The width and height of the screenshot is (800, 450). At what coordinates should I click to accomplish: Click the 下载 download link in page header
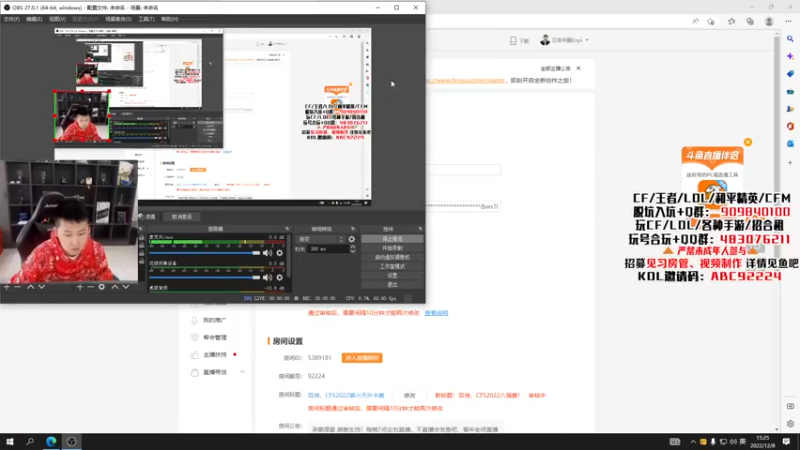(520, 40)
